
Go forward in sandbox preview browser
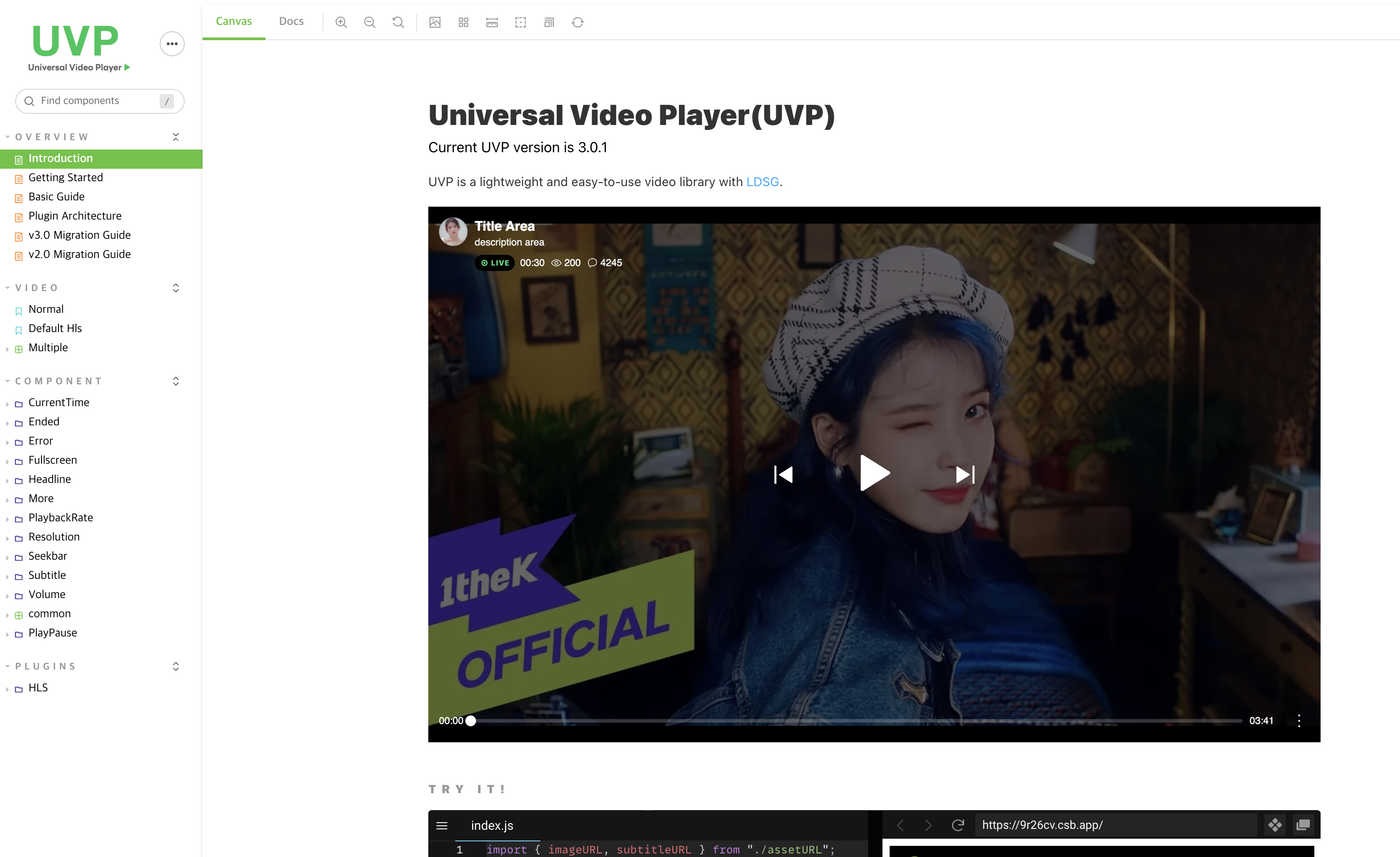pos(928,824)
